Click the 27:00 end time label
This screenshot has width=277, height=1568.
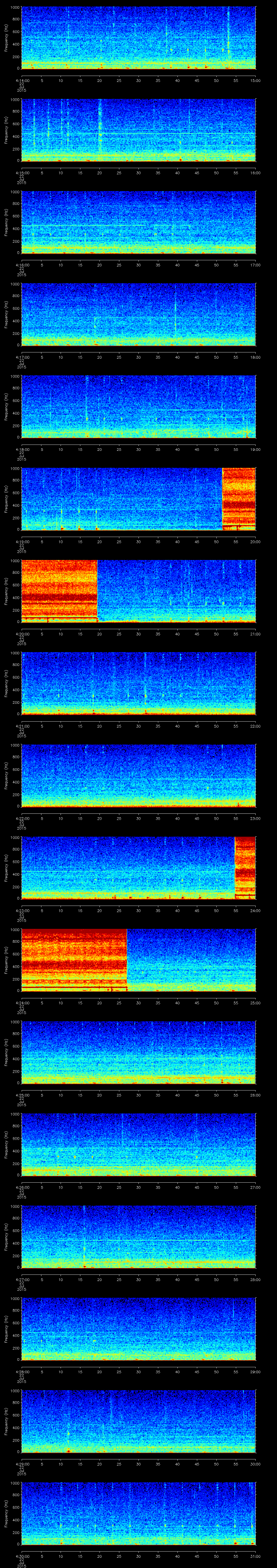point(256,1187)
